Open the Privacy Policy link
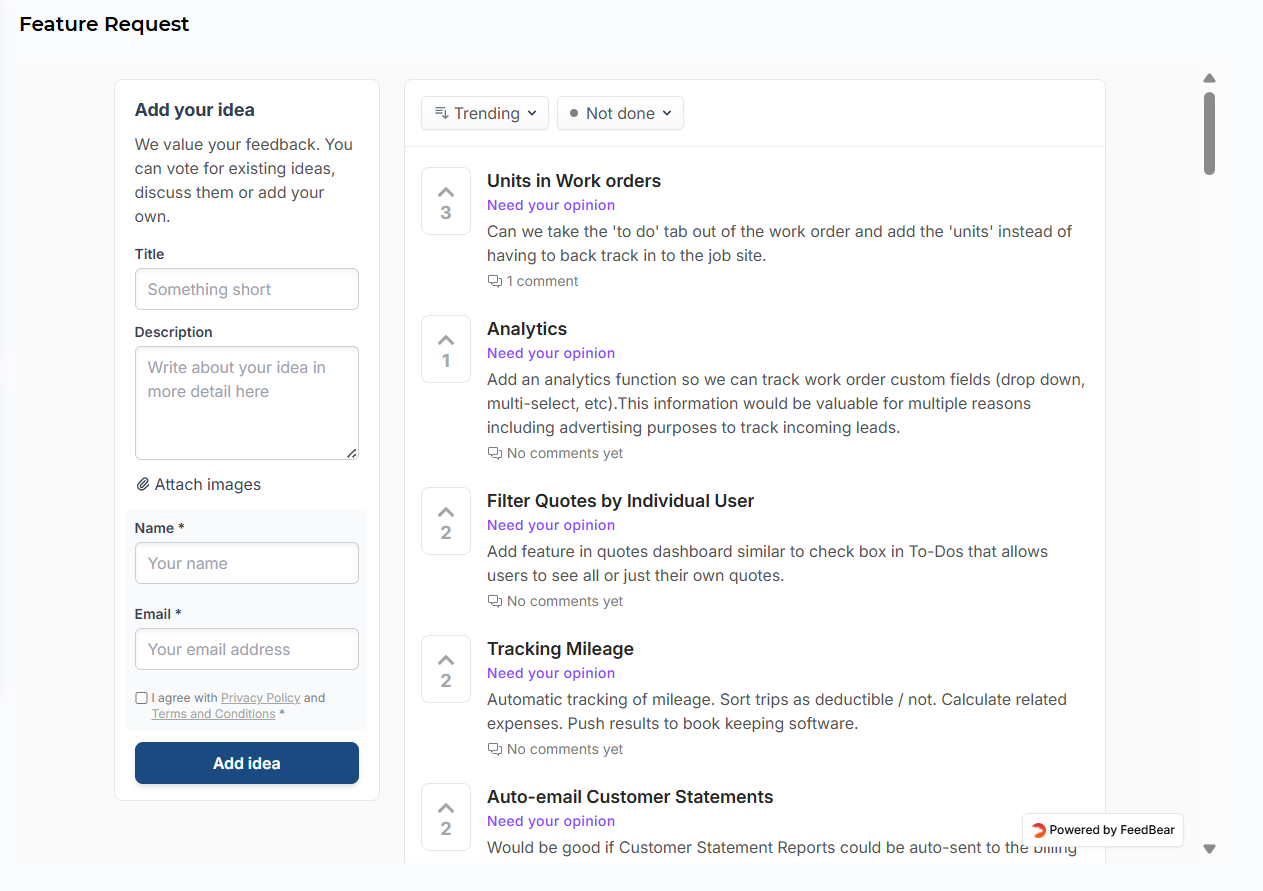Screen dimensions: 1263x891 [x=261, y=698]
